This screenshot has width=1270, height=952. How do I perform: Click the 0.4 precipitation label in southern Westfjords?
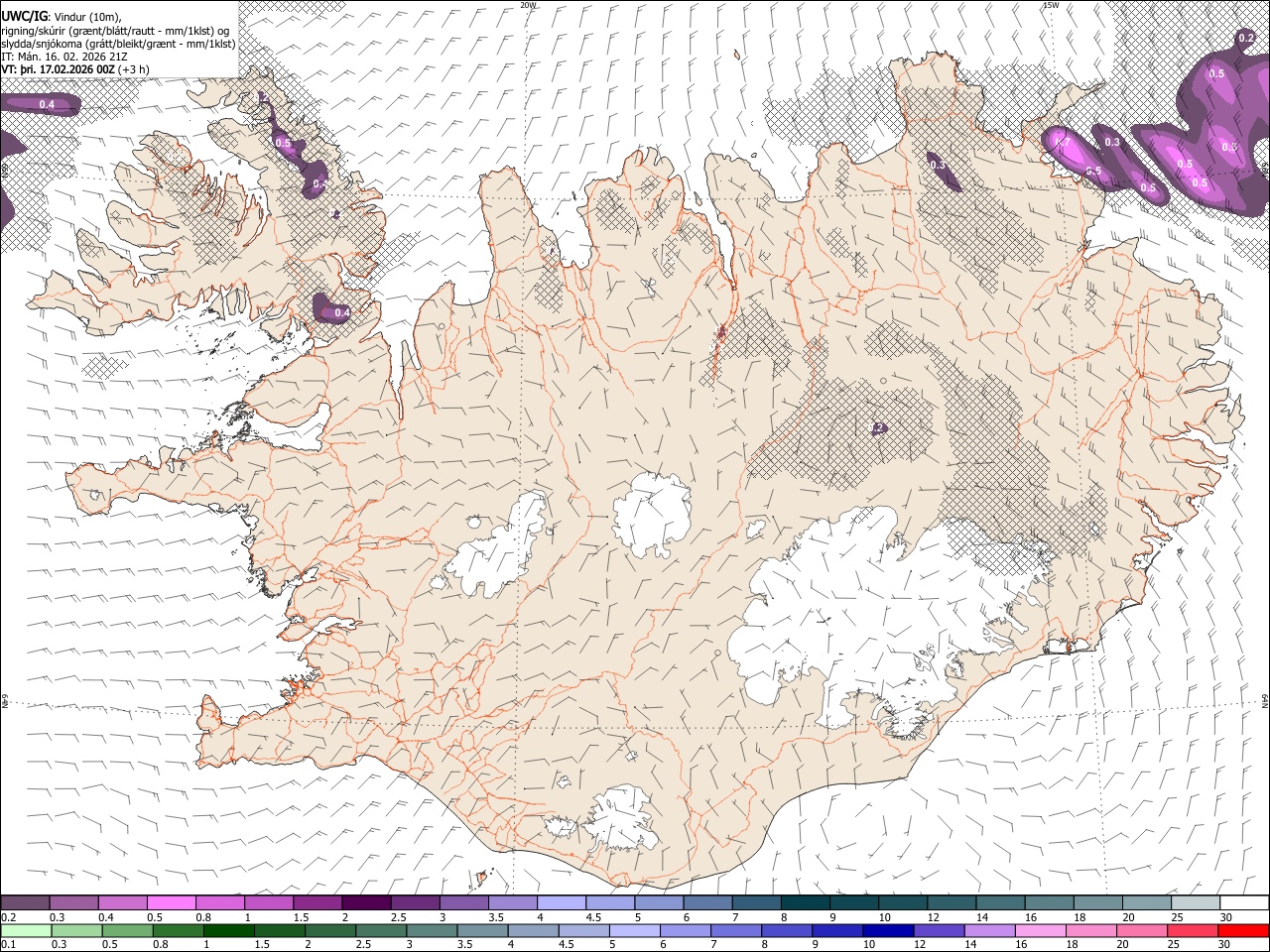point(341,312)
